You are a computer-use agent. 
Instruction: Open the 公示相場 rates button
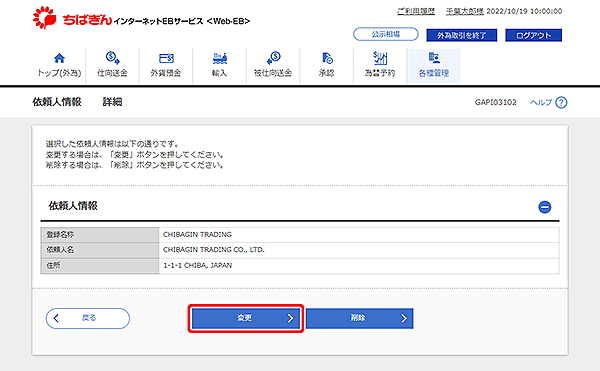click(386, 34)
